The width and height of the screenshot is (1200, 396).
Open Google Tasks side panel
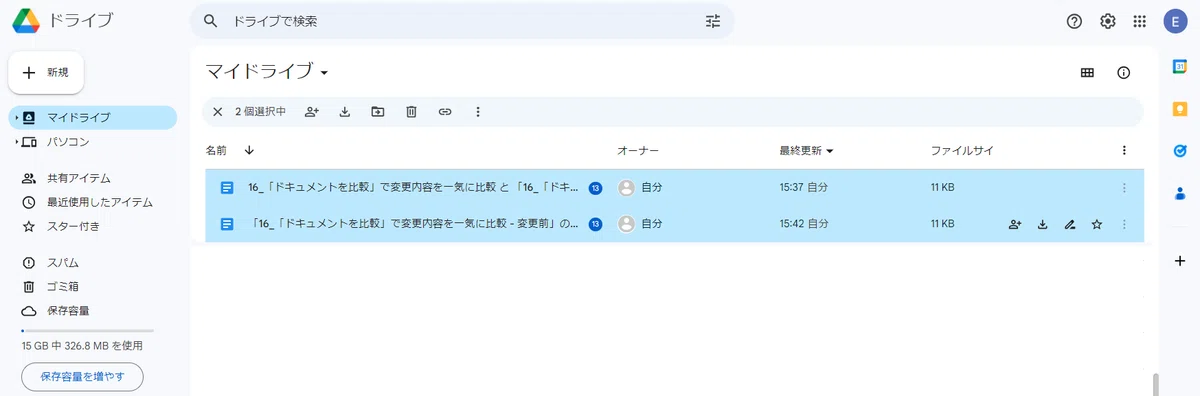pyautogui.click(x=1179, y=152)
